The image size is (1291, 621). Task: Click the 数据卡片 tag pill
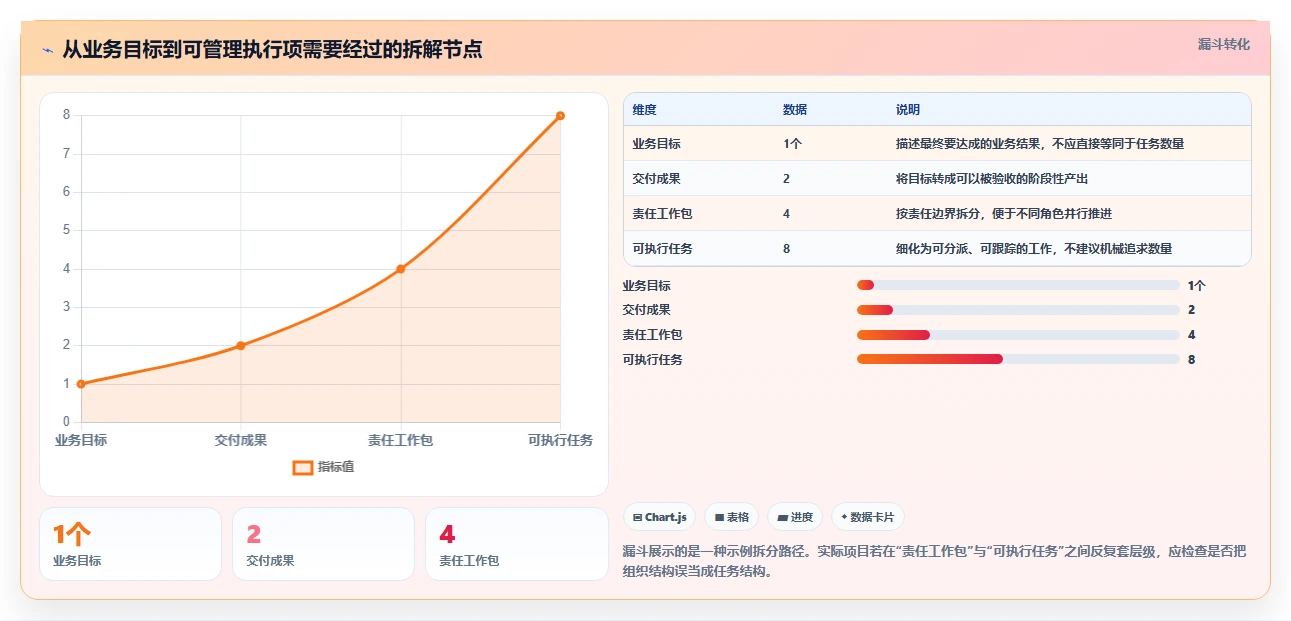tap(868, 517)
